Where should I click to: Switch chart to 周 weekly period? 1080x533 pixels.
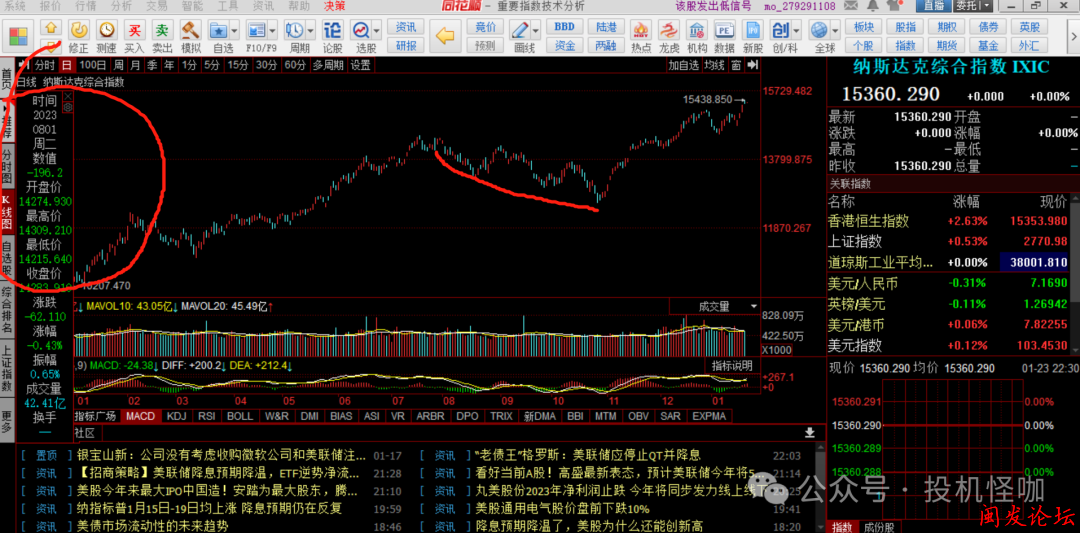pos(118,65)
